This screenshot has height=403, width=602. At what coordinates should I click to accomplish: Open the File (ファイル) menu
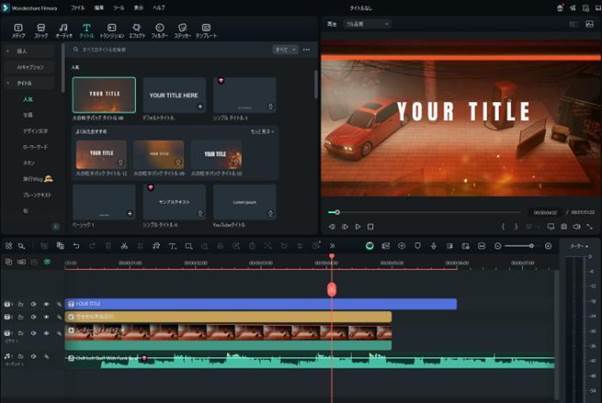tap(78, 7)
